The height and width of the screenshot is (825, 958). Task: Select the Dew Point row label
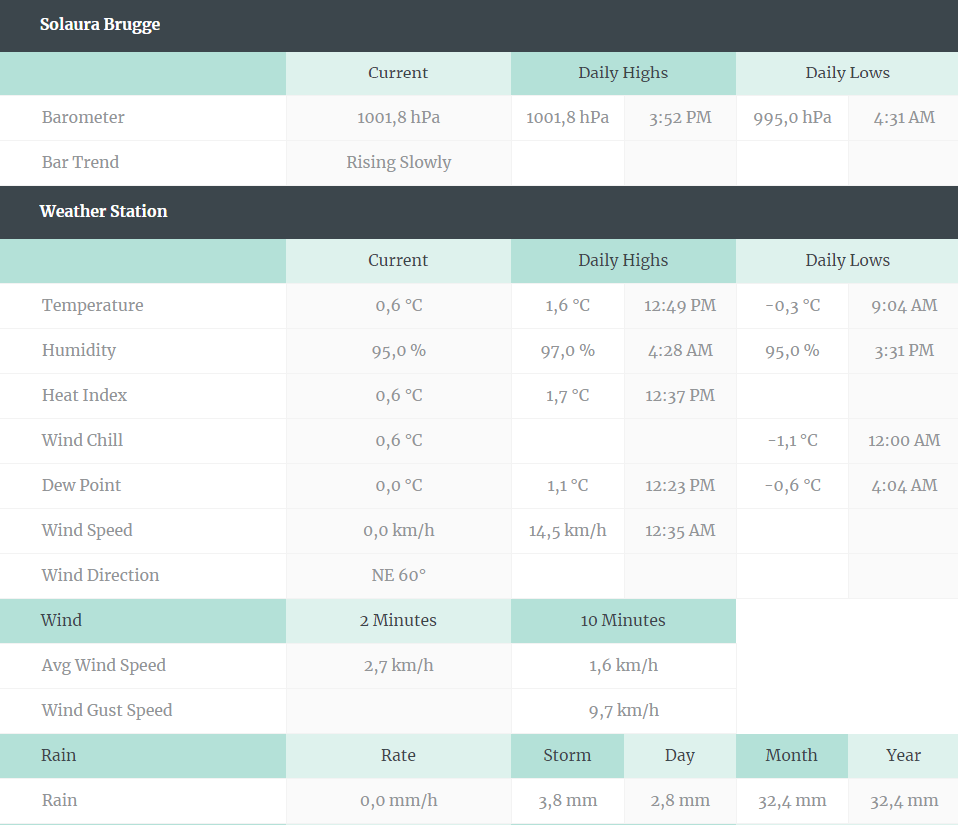81,485
